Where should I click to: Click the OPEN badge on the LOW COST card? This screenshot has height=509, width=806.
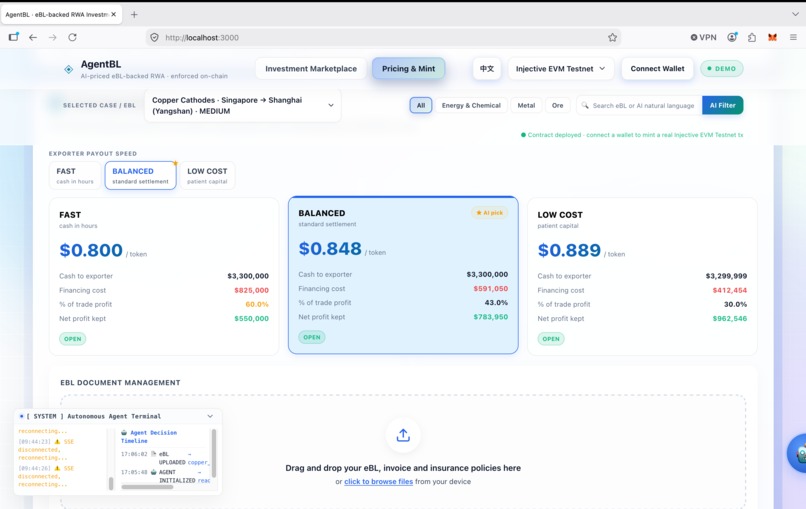[551, 339]
